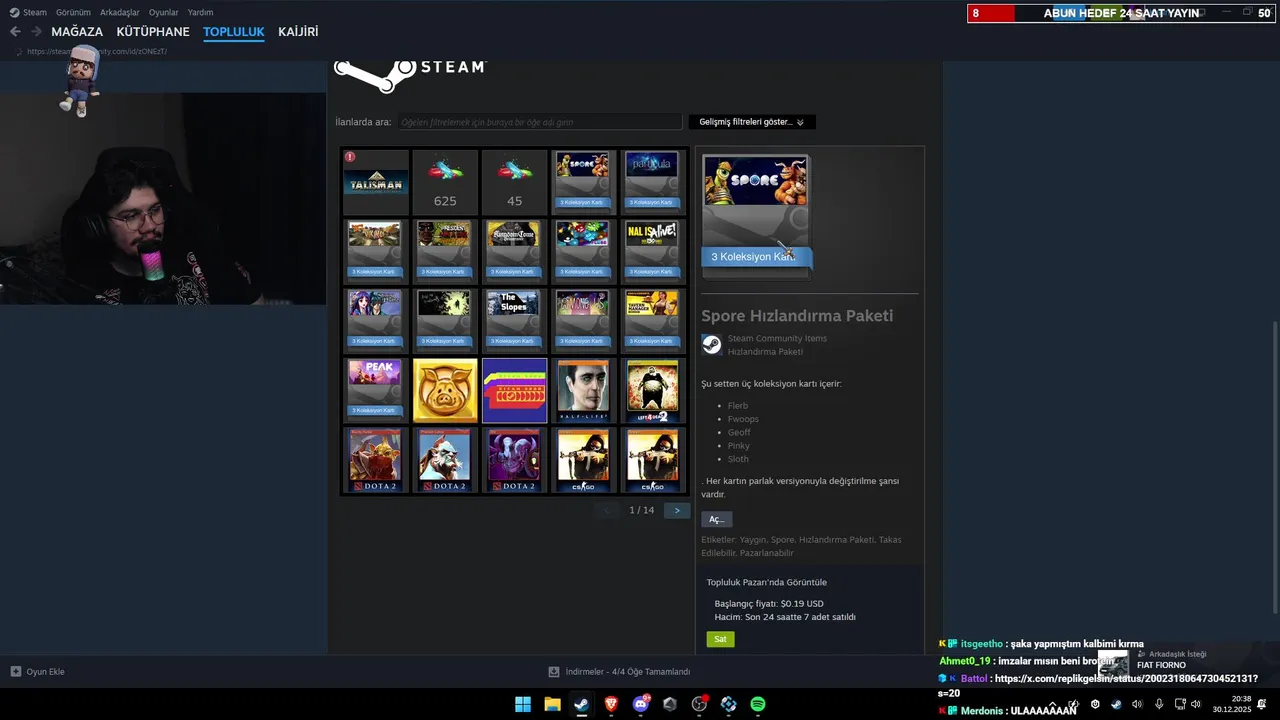Click the green Sat button
1280x720 pixels.
720,639
